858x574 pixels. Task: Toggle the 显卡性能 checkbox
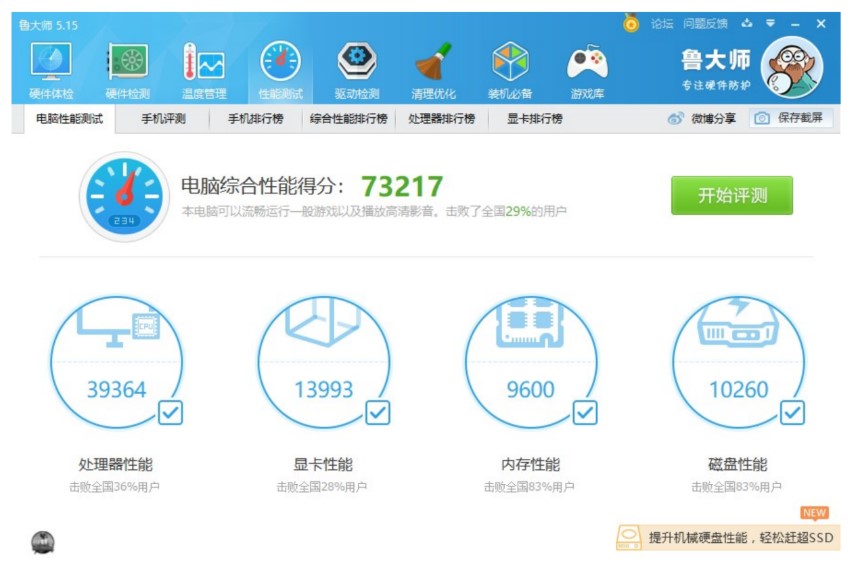(x=378, y=413)
